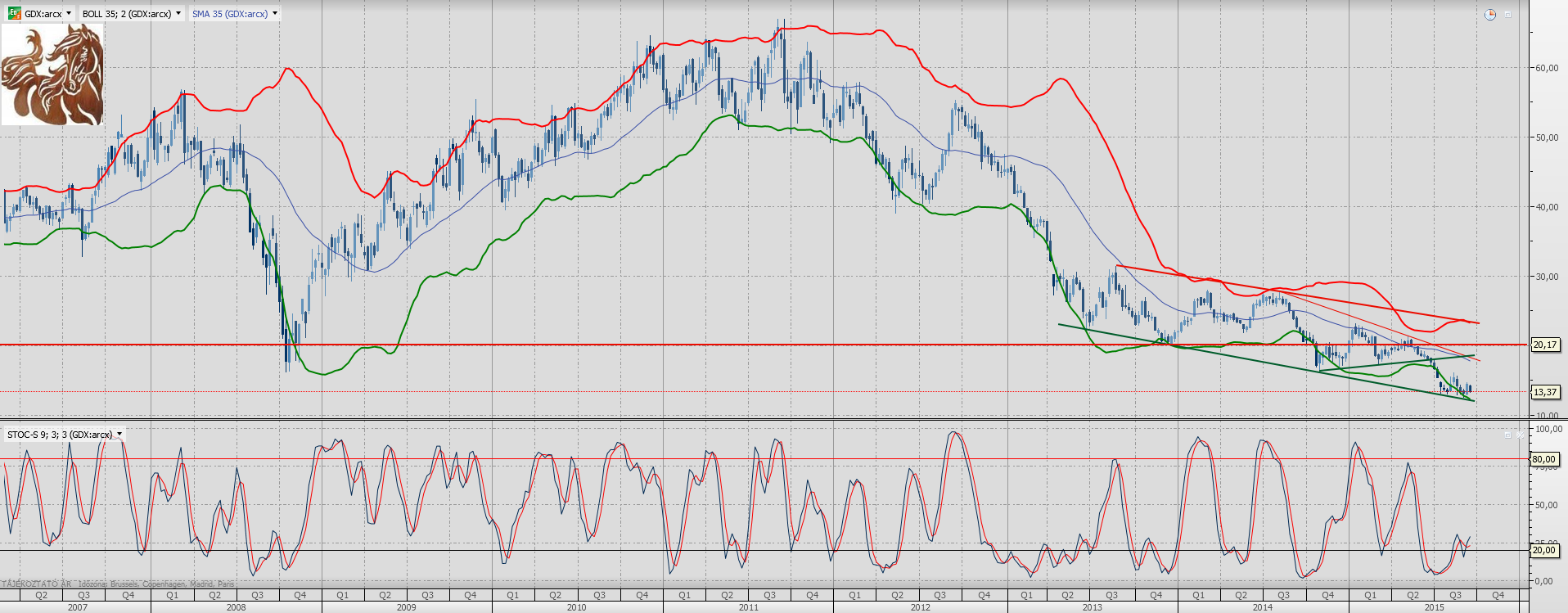The image size is (1568, 613).
Task: Close the stochastic indicator panel
Action: point(1521,435)
